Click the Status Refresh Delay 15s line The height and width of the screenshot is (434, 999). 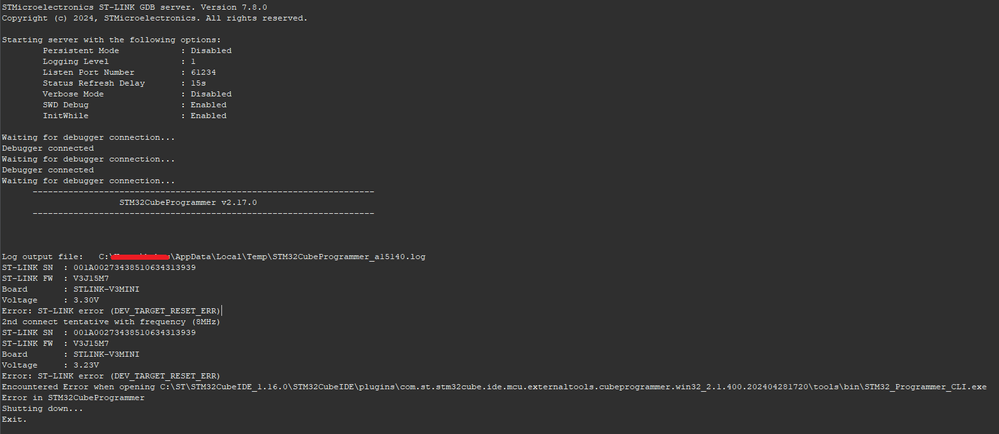click(x=120, y=83)
